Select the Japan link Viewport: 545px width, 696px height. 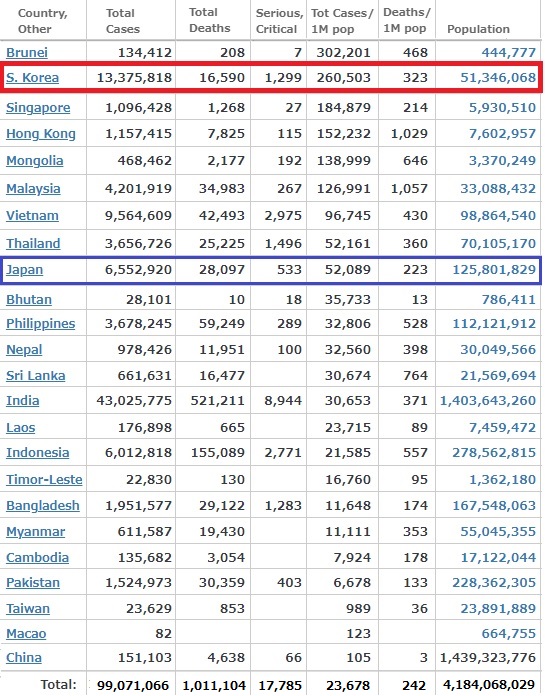tap(24, 269)
